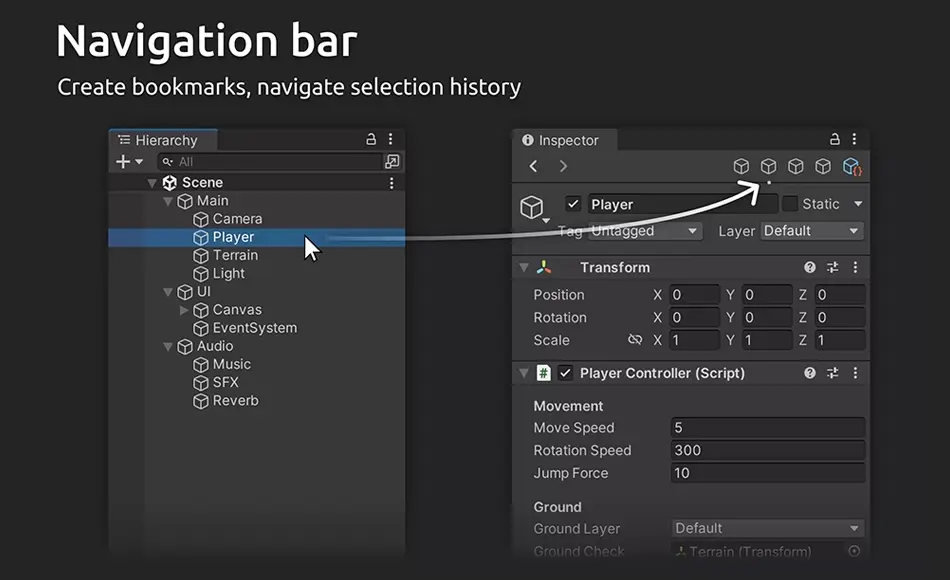This screenshot has height=580, width=950.
Task: Toggle the Player object active checkbox
Action: pos(573,204)
